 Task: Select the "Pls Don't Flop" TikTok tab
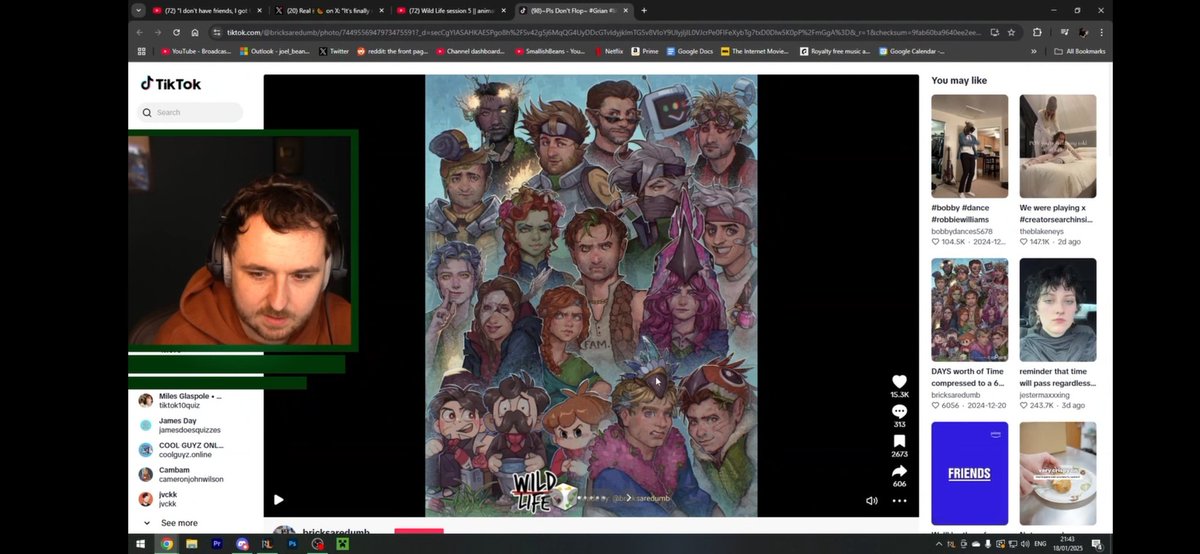click(x=575, y=10)
